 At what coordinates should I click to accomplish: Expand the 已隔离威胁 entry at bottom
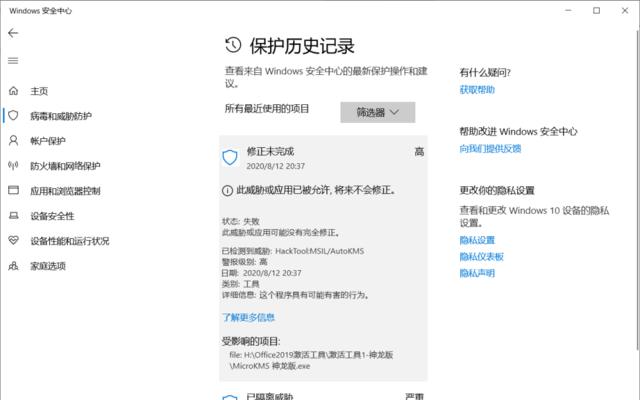click(323, 395)
